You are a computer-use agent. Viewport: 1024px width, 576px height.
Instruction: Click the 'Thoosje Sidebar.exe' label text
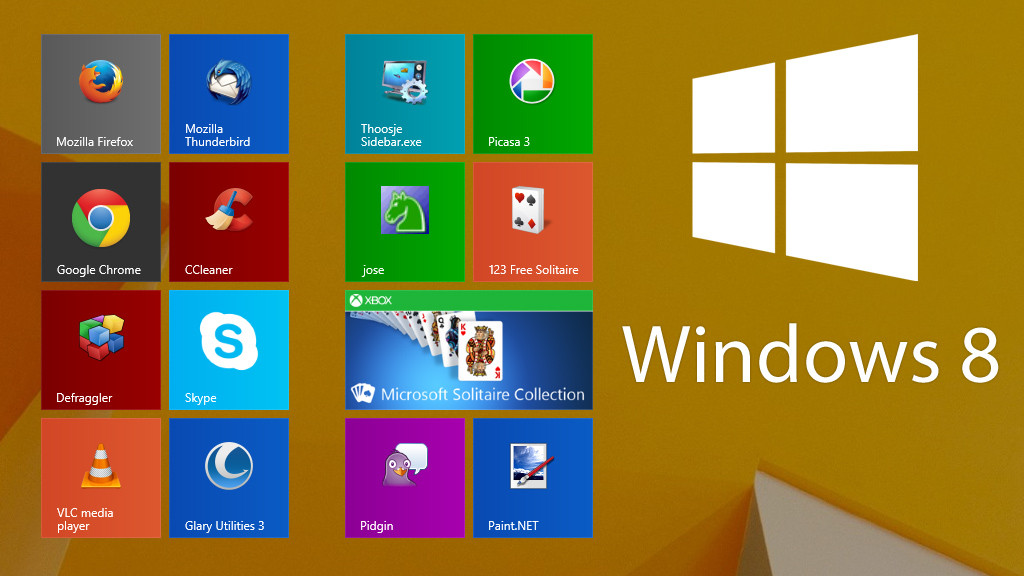click(391, 135)
